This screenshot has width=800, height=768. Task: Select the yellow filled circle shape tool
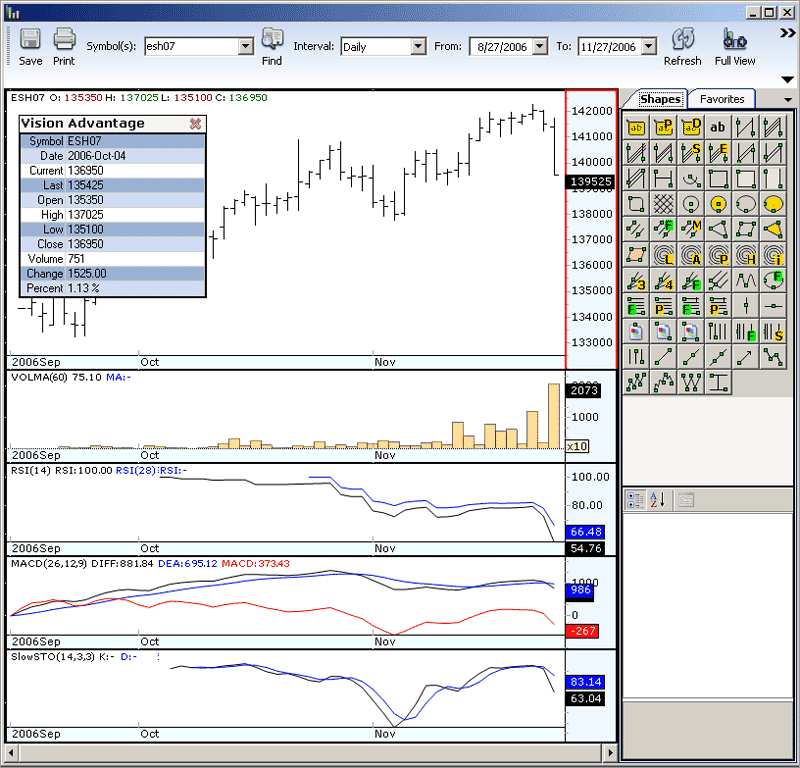point(718,204)
